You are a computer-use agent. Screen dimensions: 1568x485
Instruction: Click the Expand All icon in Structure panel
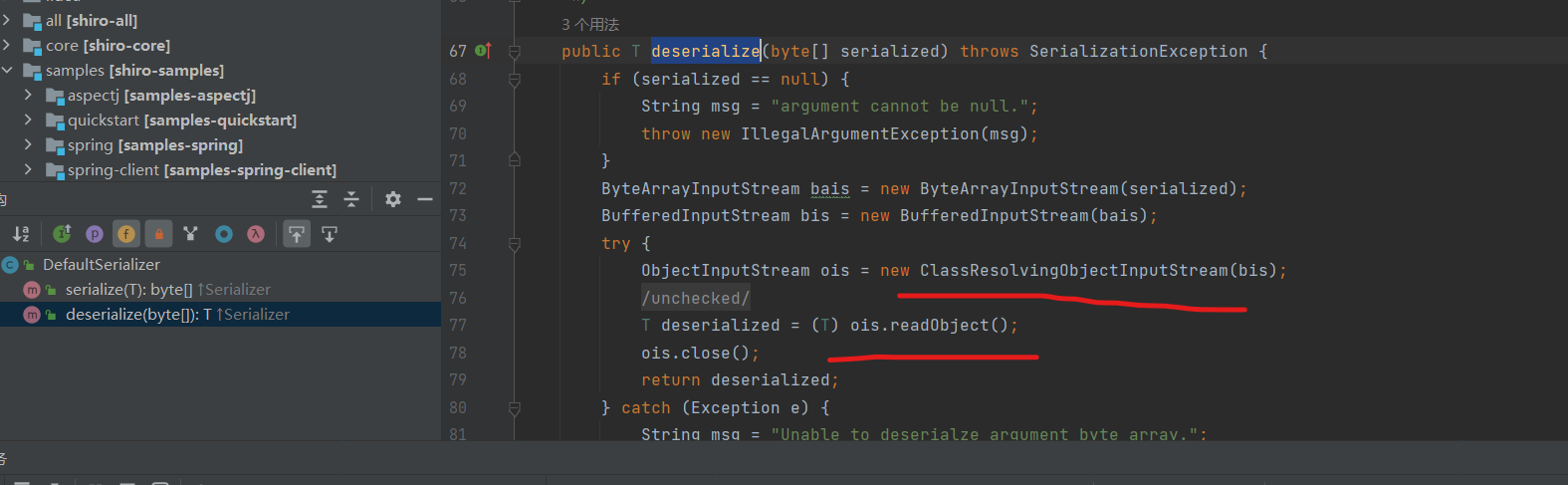coord(320,199)
